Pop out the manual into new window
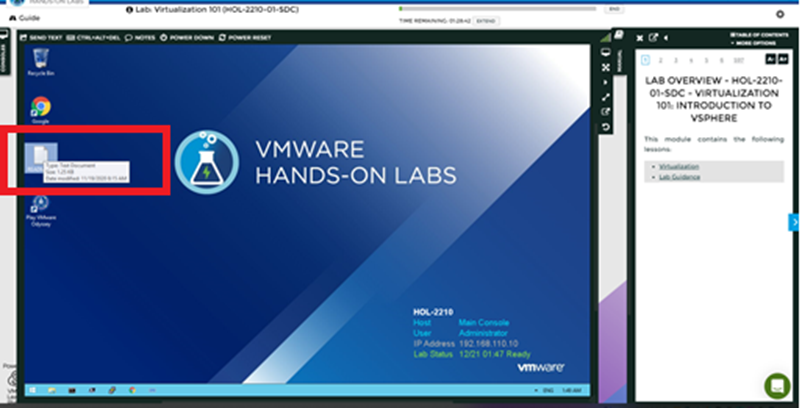The image size is (802, 408). pos(653,38)
